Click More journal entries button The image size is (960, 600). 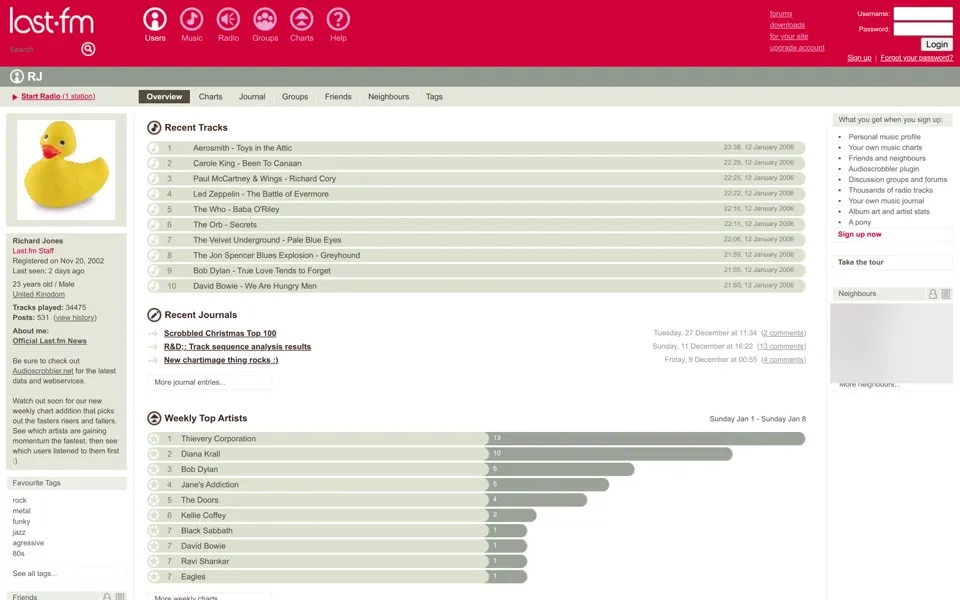[209, 382]
